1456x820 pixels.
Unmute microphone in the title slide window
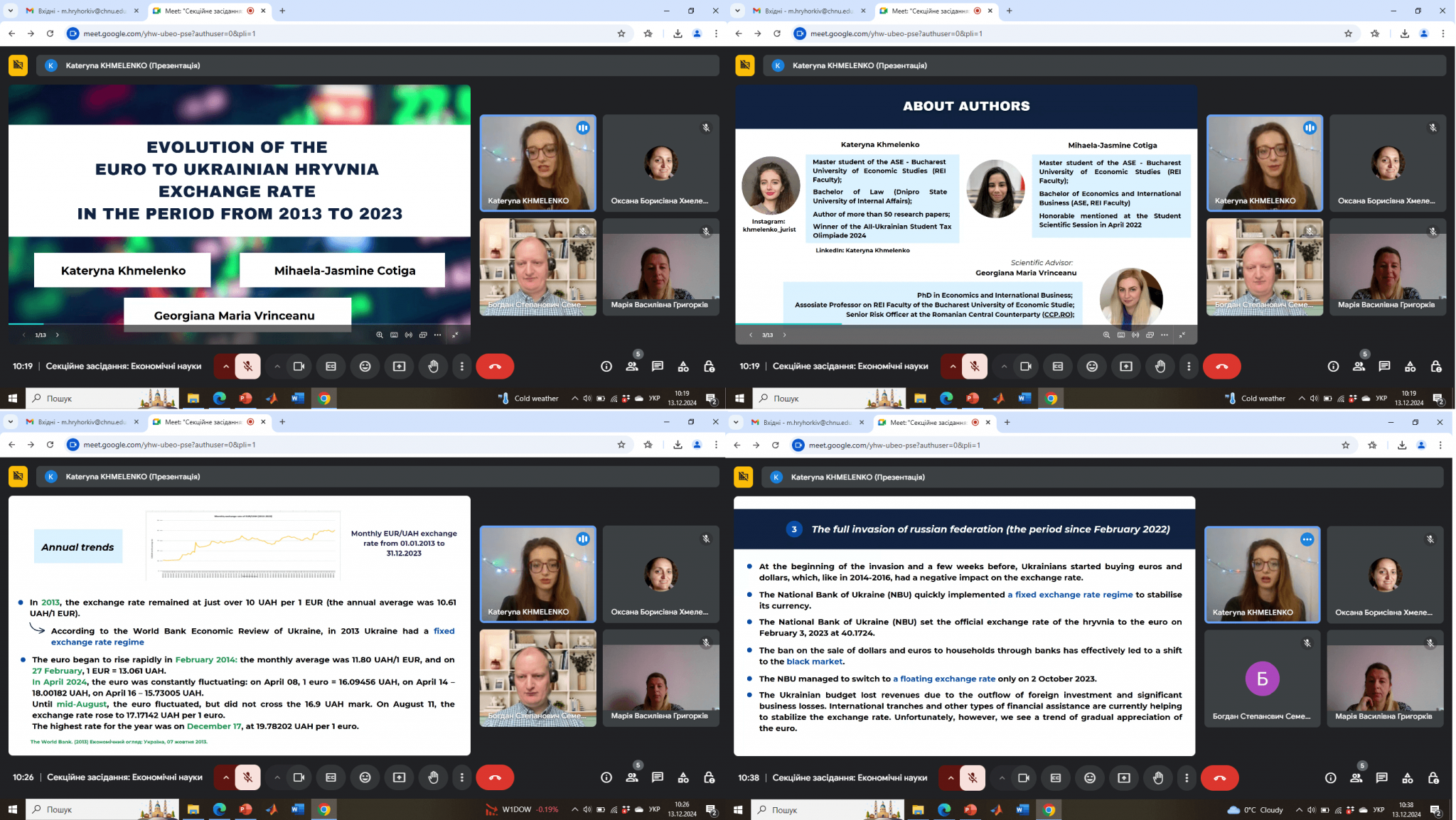(x=248, y=367)
